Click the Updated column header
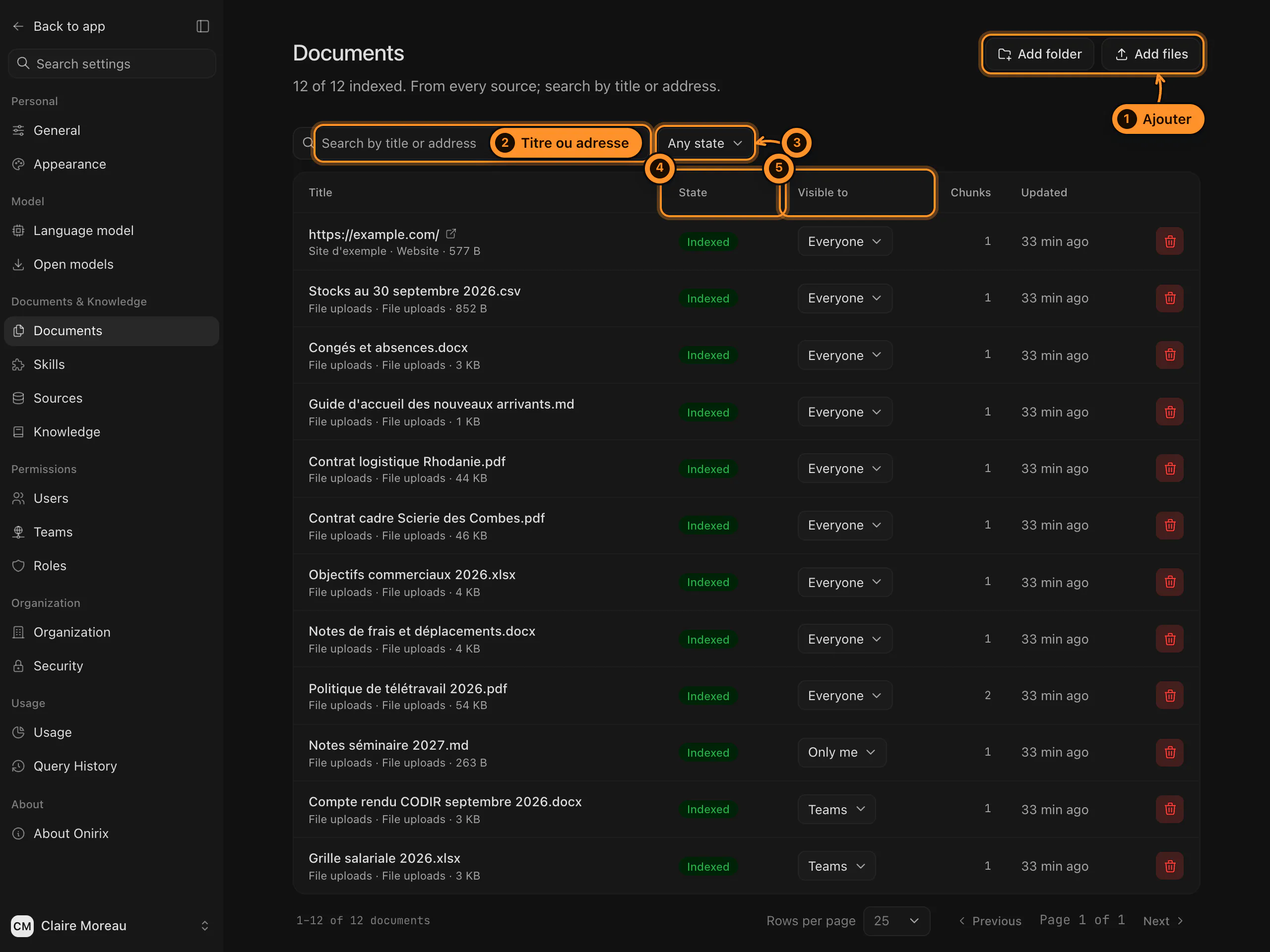1270x952 pixels. tap(1044, 192)
